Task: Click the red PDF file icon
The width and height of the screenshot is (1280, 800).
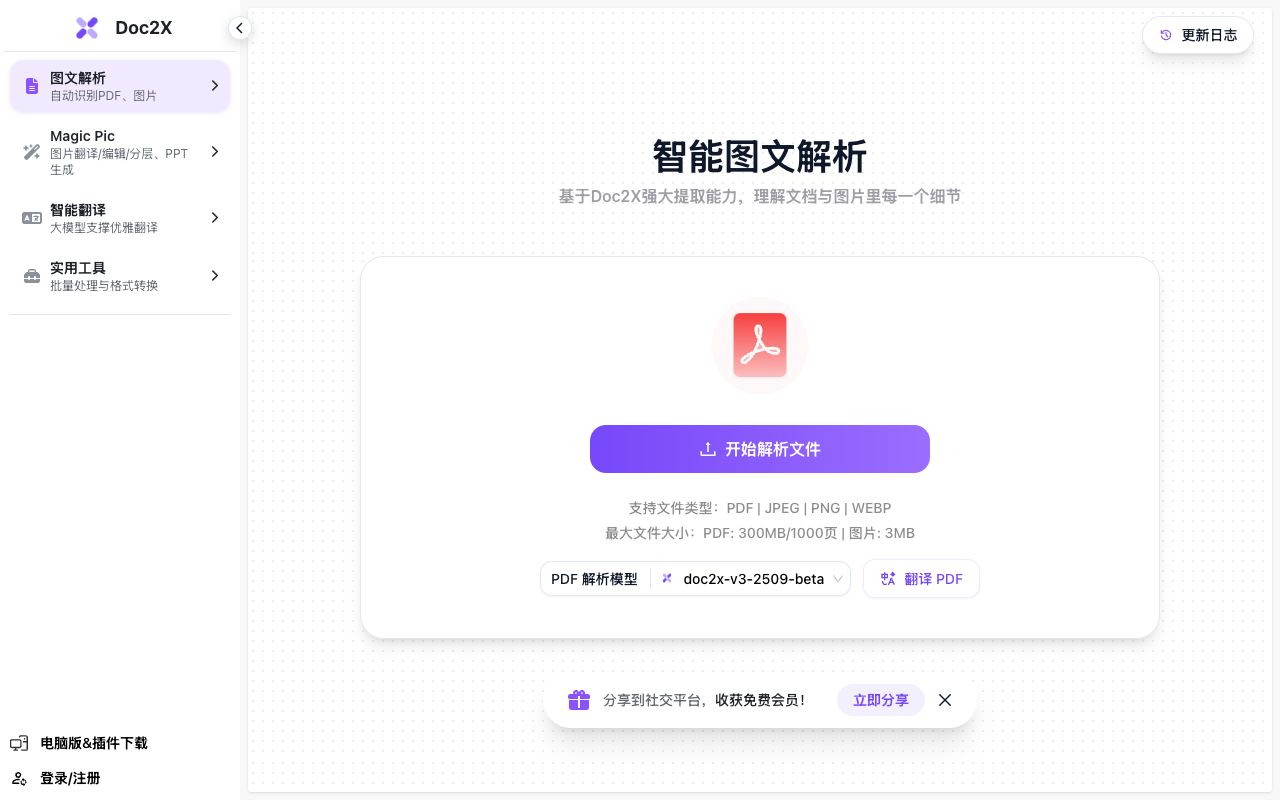Action: point(760,345)
